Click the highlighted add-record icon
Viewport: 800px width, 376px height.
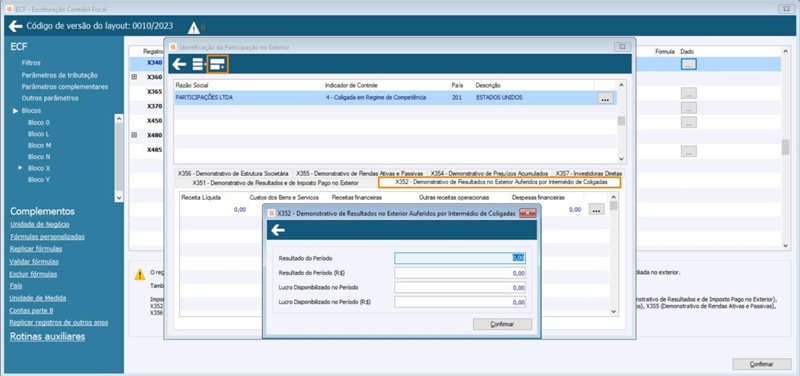[218, 64]
